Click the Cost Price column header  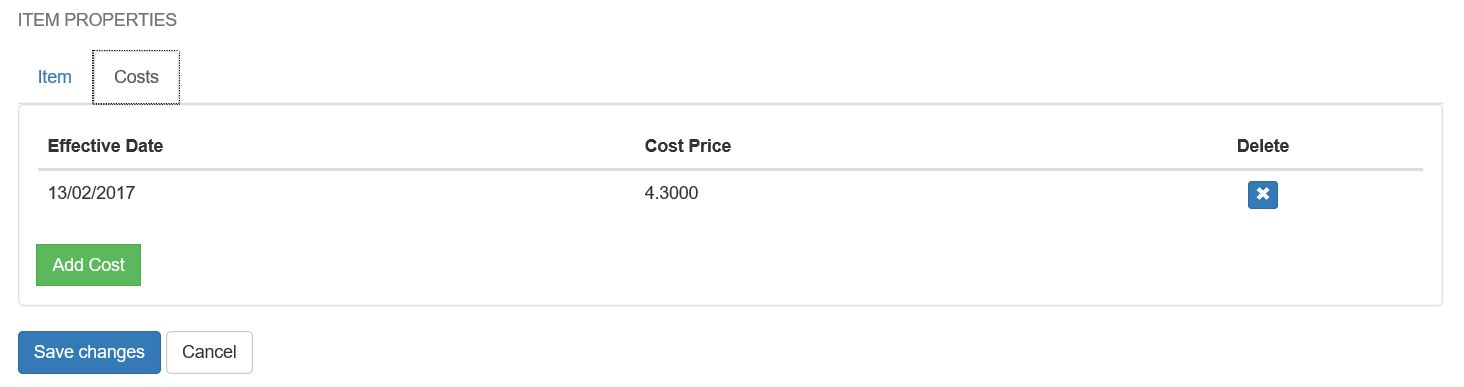[x=688, y=146]
